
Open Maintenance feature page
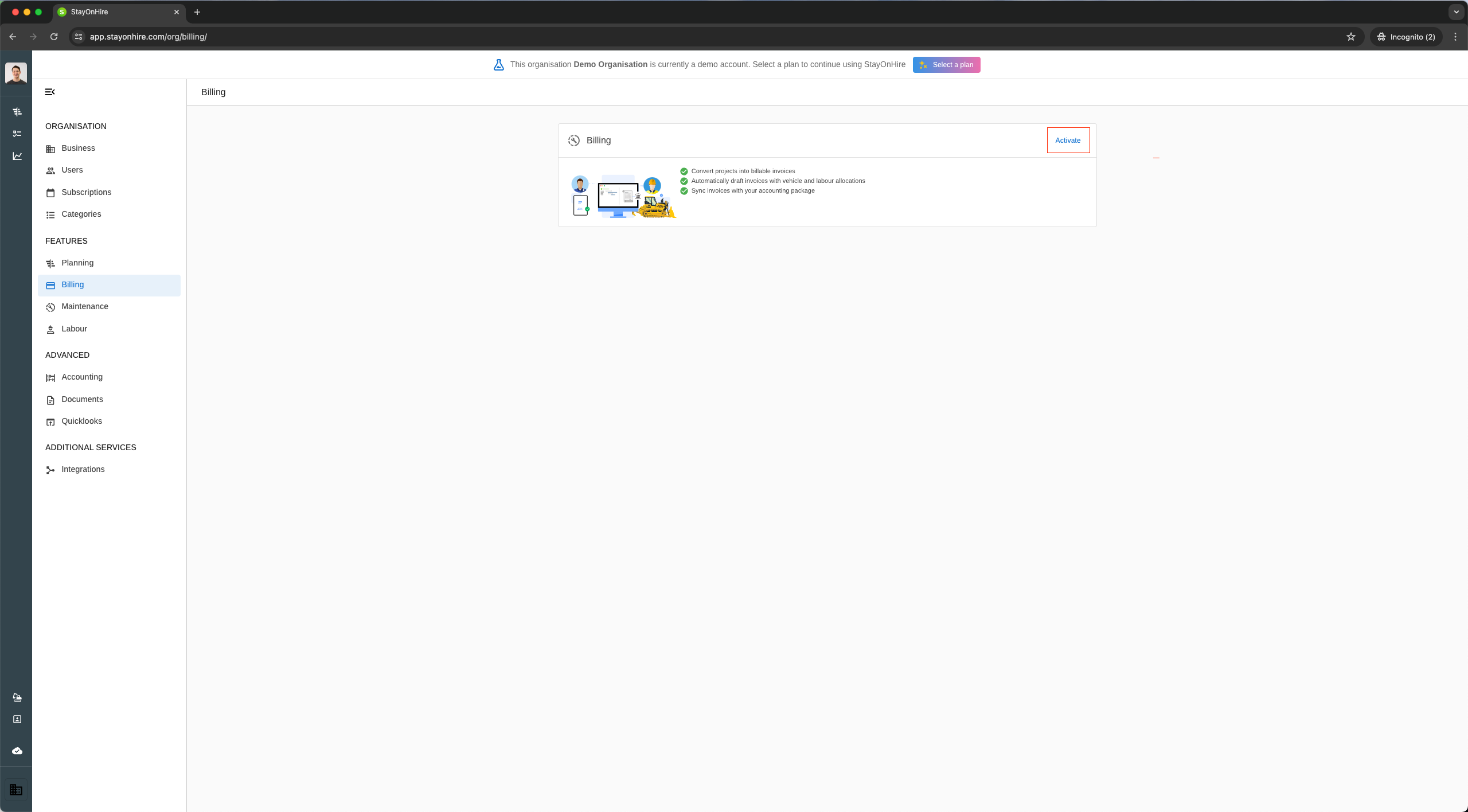click(x=85, y=306)
